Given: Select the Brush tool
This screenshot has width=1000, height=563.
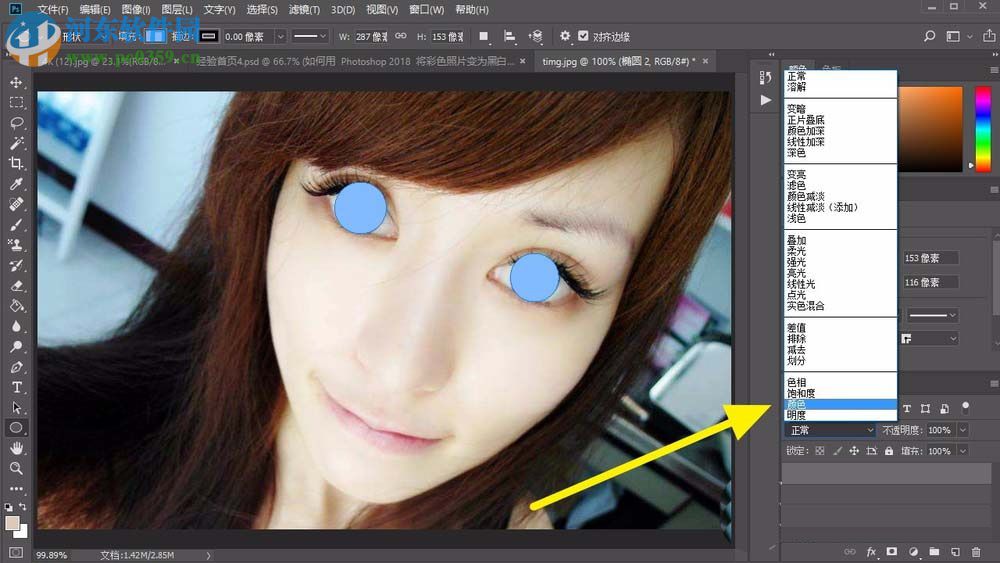Looking at the screenshot, I should point(16,225).
